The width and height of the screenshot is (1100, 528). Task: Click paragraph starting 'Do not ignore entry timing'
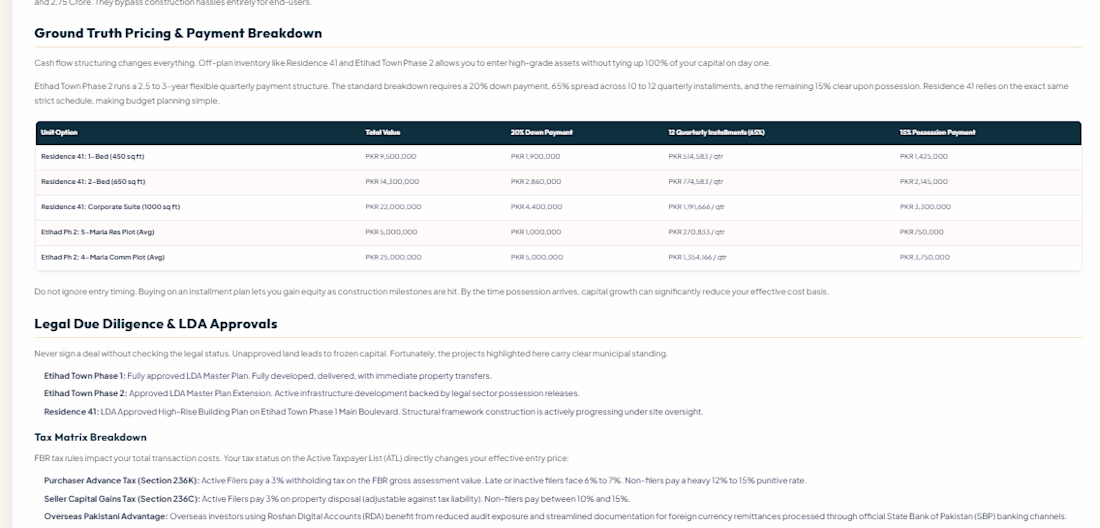pyautogui.click(x=431, y=292)
